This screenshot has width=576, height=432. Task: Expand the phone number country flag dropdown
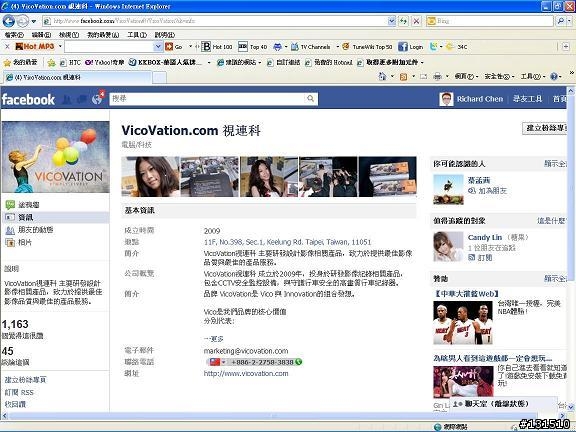[223, 362]
